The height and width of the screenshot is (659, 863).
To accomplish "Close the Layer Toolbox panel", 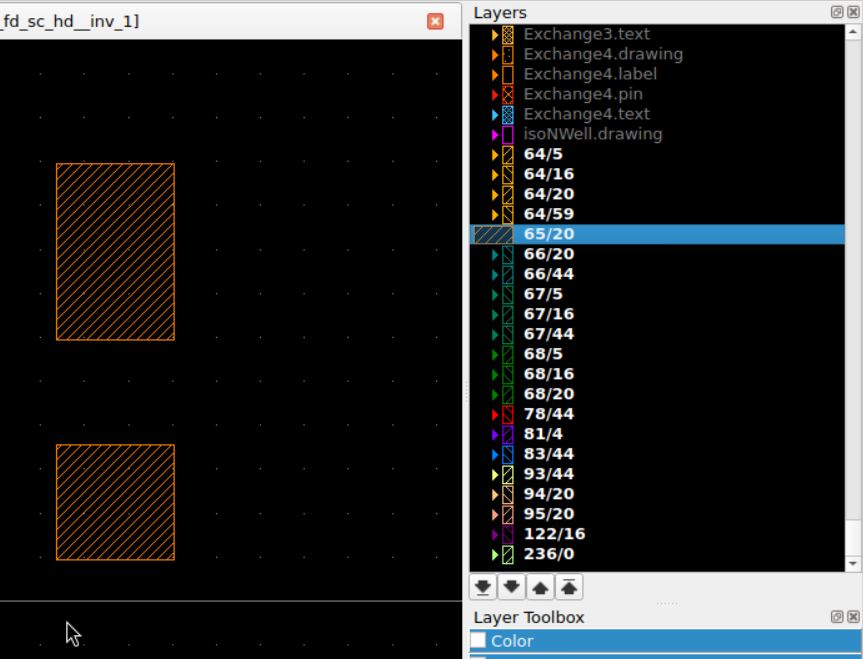I will click(852, 617).
